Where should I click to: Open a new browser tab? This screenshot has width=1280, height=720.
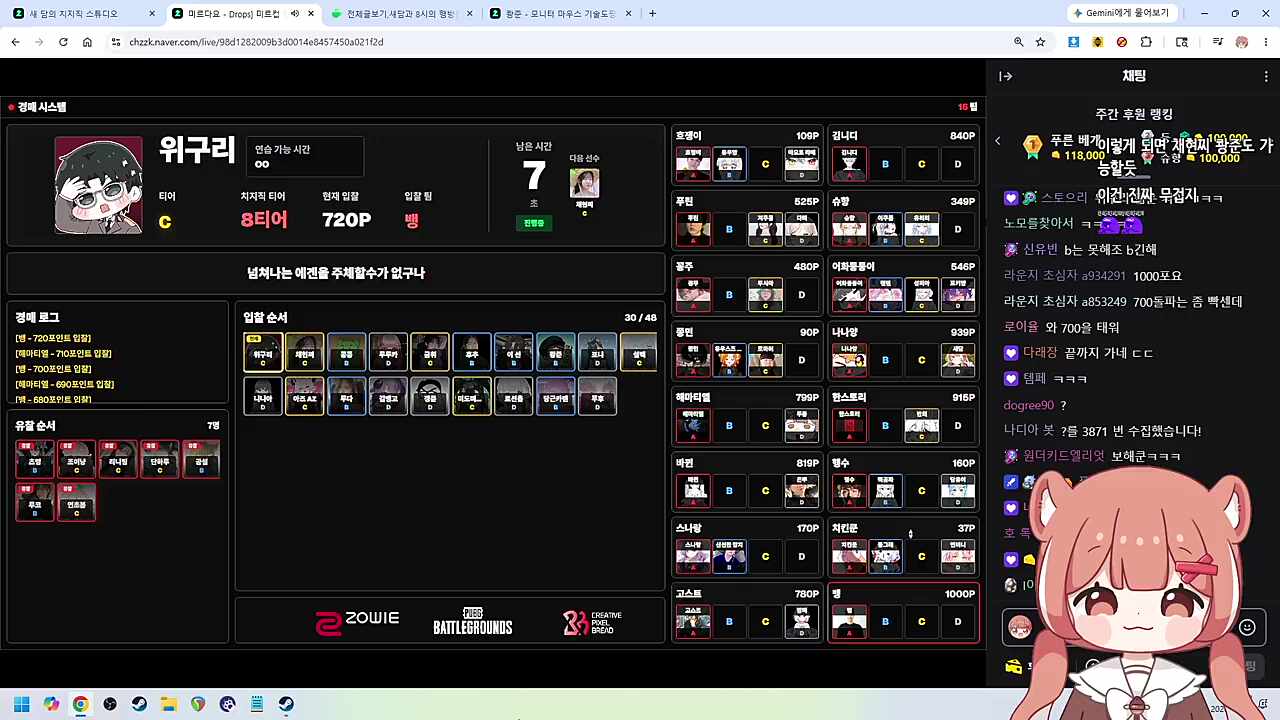[652, 14]
